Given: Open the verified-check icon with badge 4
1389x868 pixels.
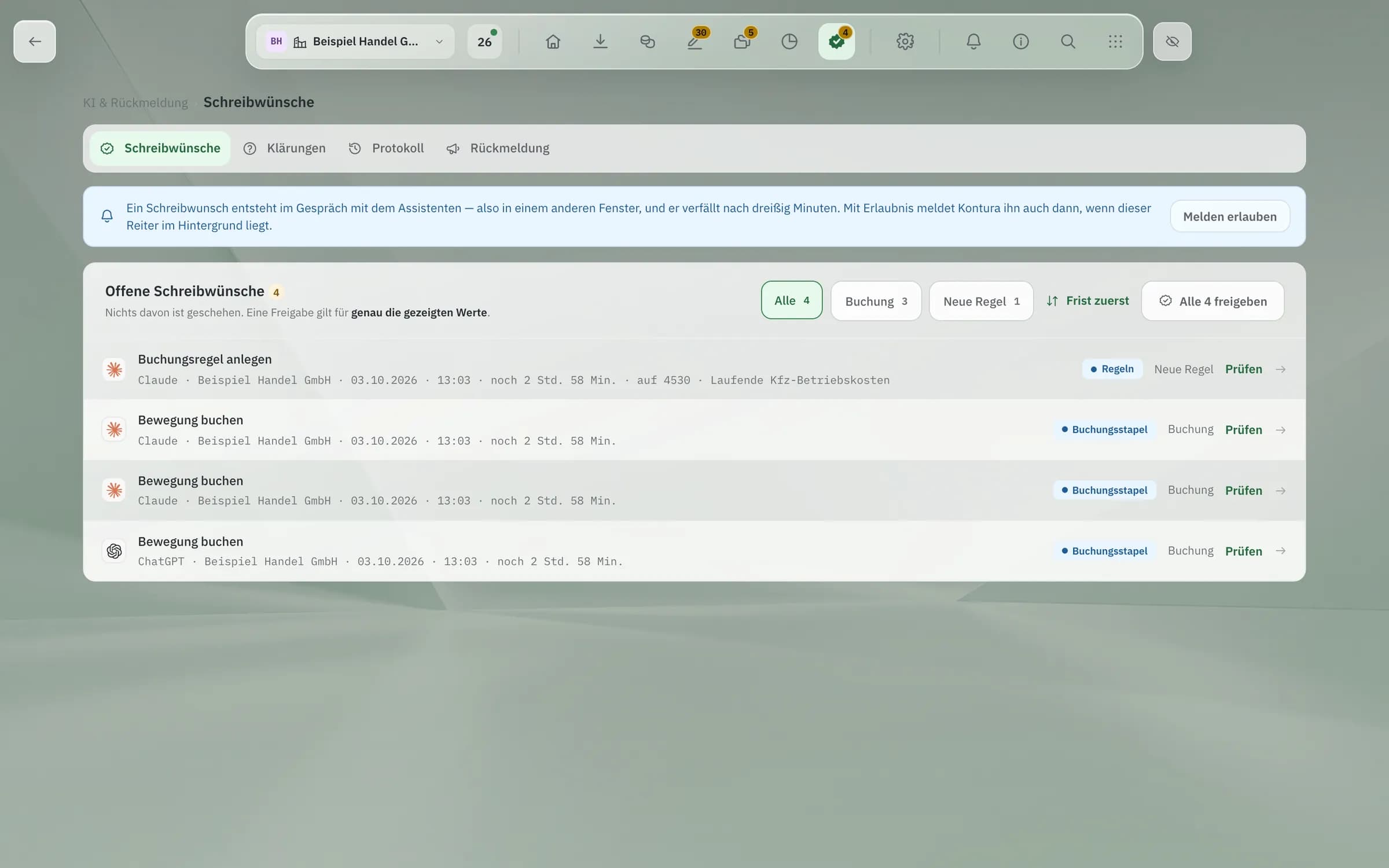Looking at the screenshot, I should click(836, 42).
